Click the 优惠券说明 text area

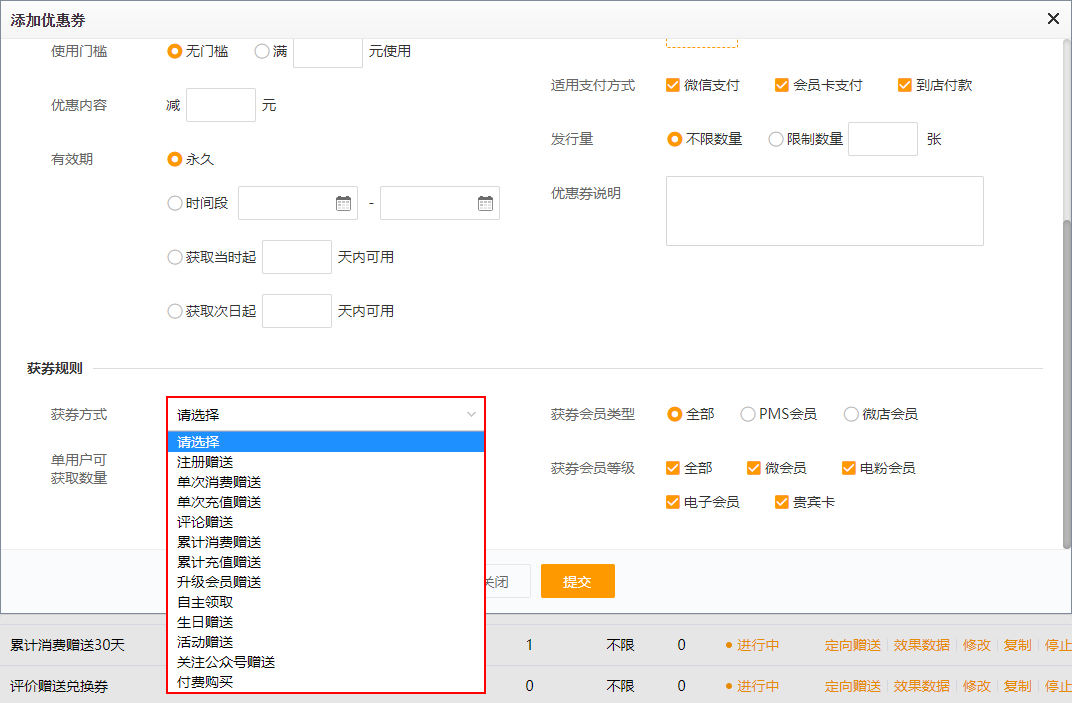tap(824, 211)
